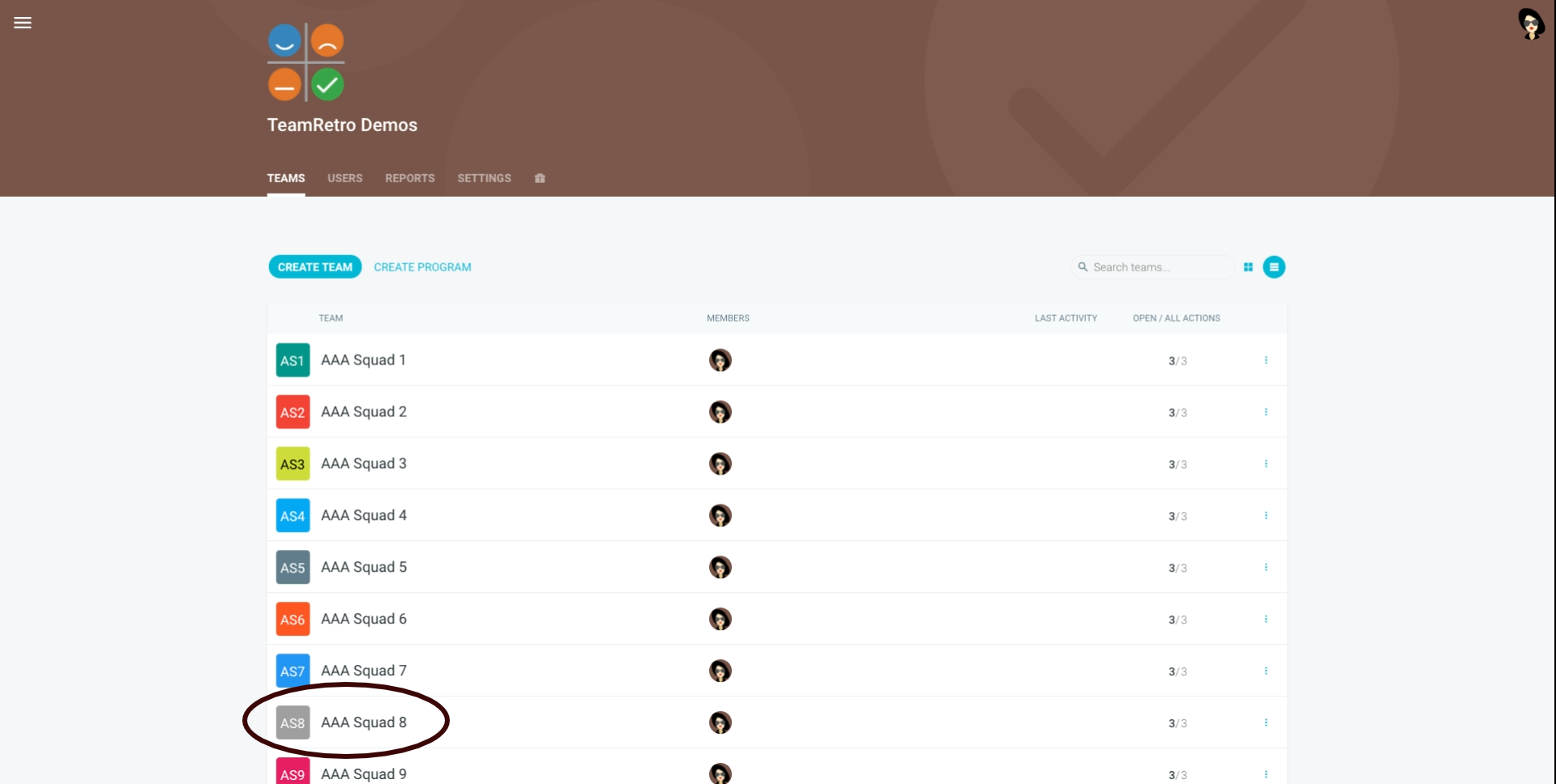Click the AS9 team badge
The width and height of the screenshot is (1556, 784).
pyautogui.click(x=293, y=771)
